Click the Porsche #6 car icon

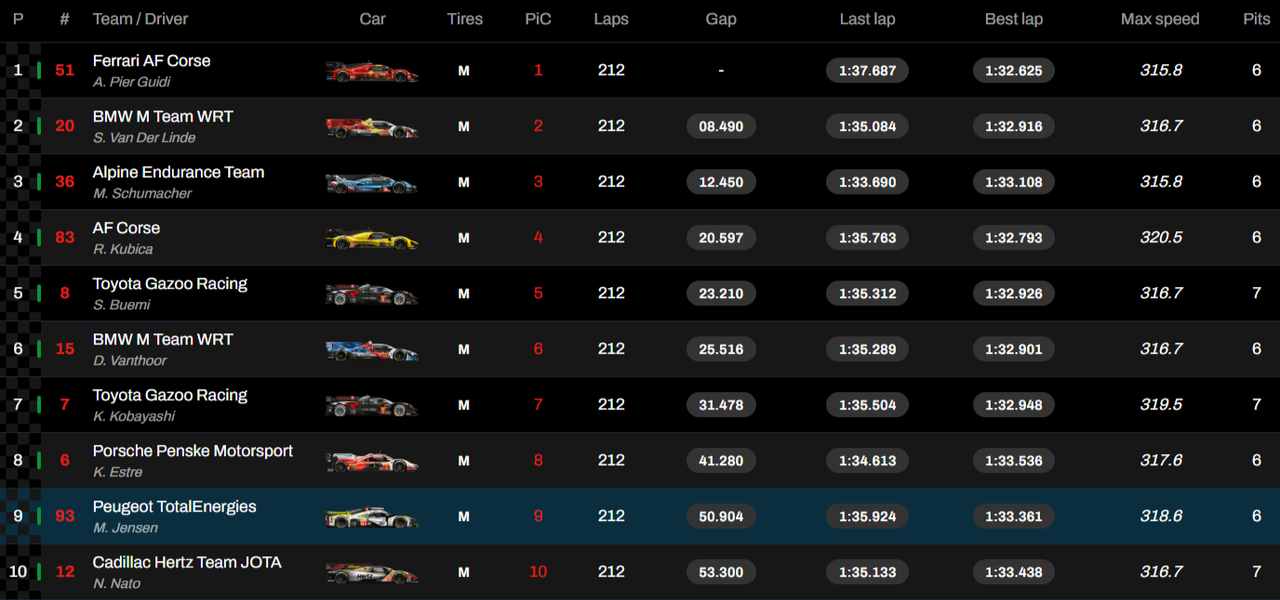(x=372, y=461)
